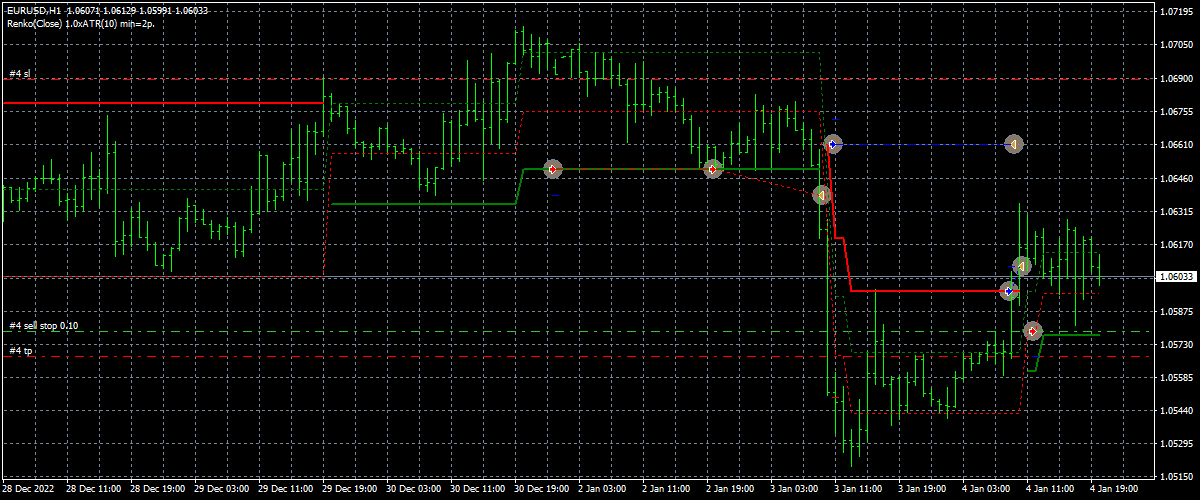Click the '30 Dec 19:00' time axis label

coord(540,491)
